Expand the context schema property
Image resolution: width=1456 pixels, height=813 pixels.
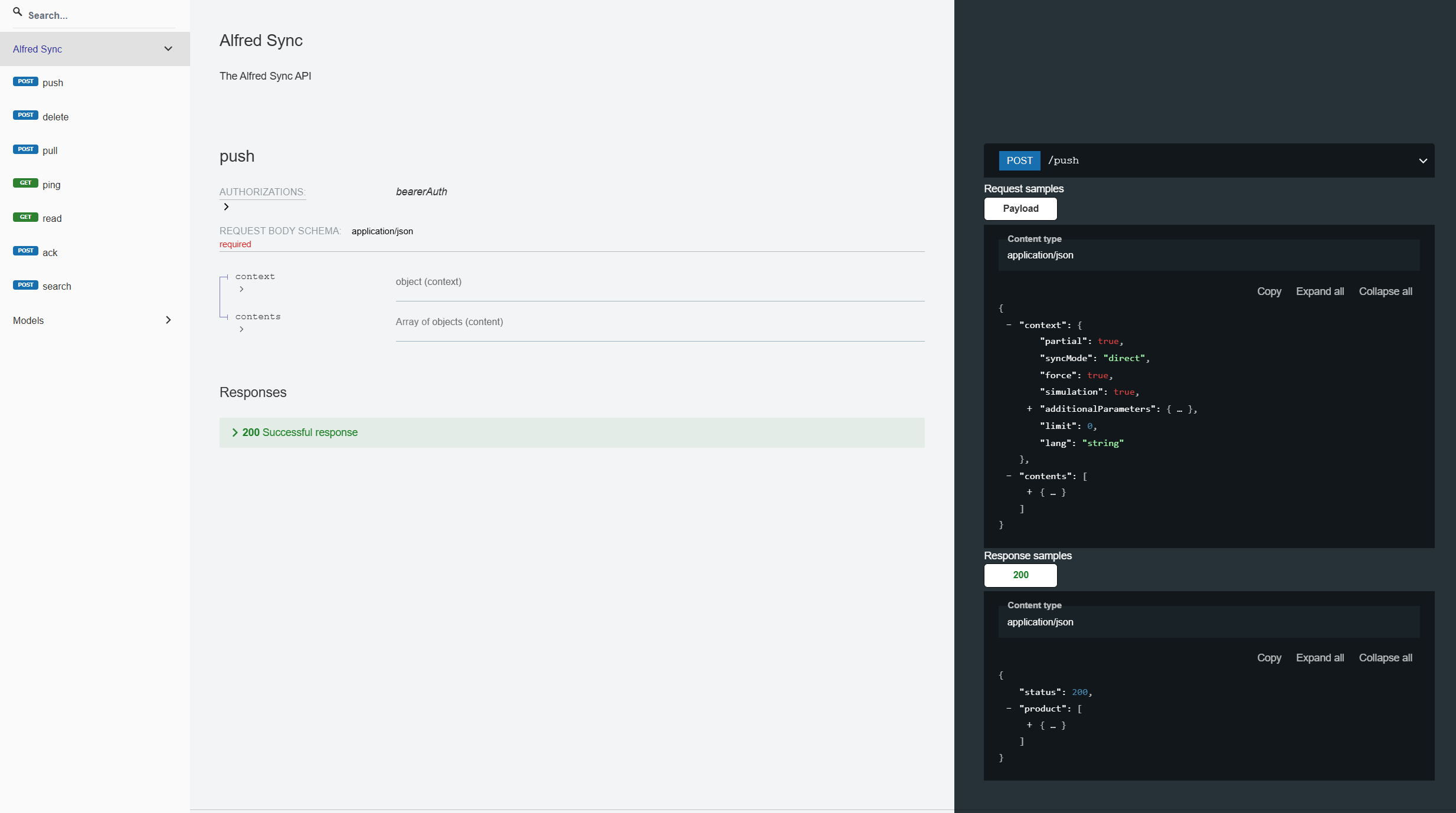point(241,289)
